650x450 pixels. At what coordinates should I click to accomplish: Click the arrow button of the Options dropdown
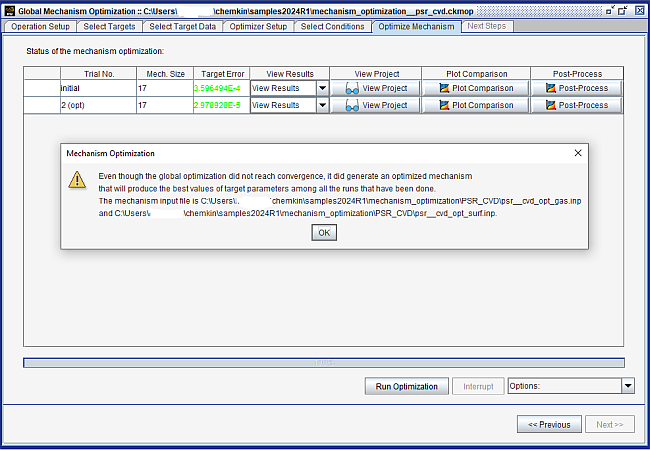click(628, 386)
